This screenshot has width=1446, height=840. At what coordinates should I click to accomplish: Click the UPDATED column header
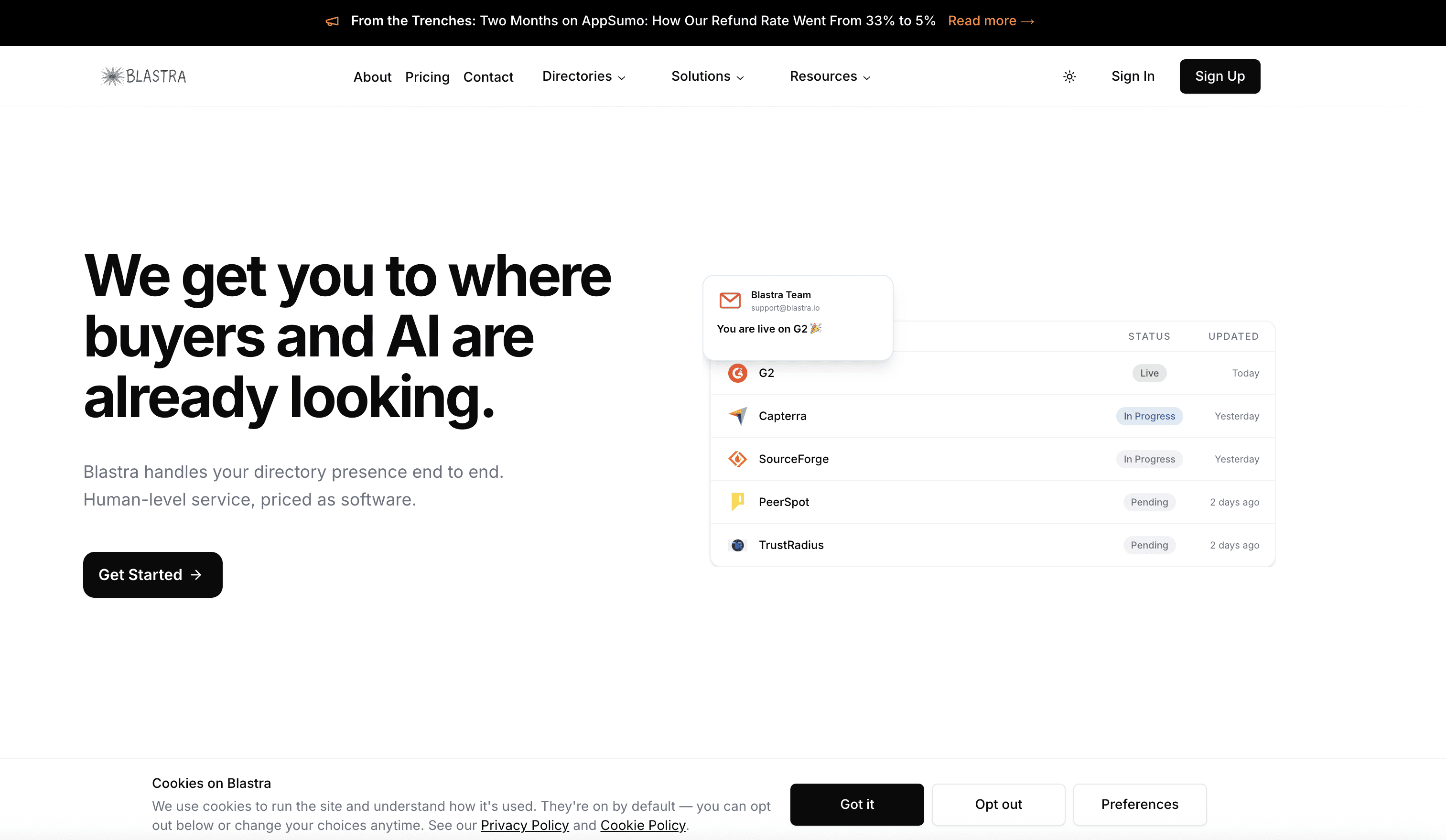point(1234,336)
